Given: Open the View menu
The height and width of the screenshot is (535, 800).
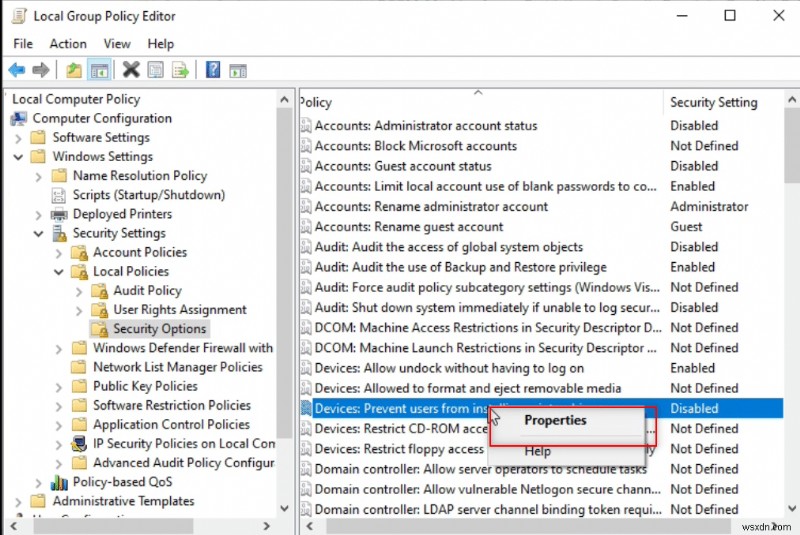Looking at the screenshot, I should point(117,44).
